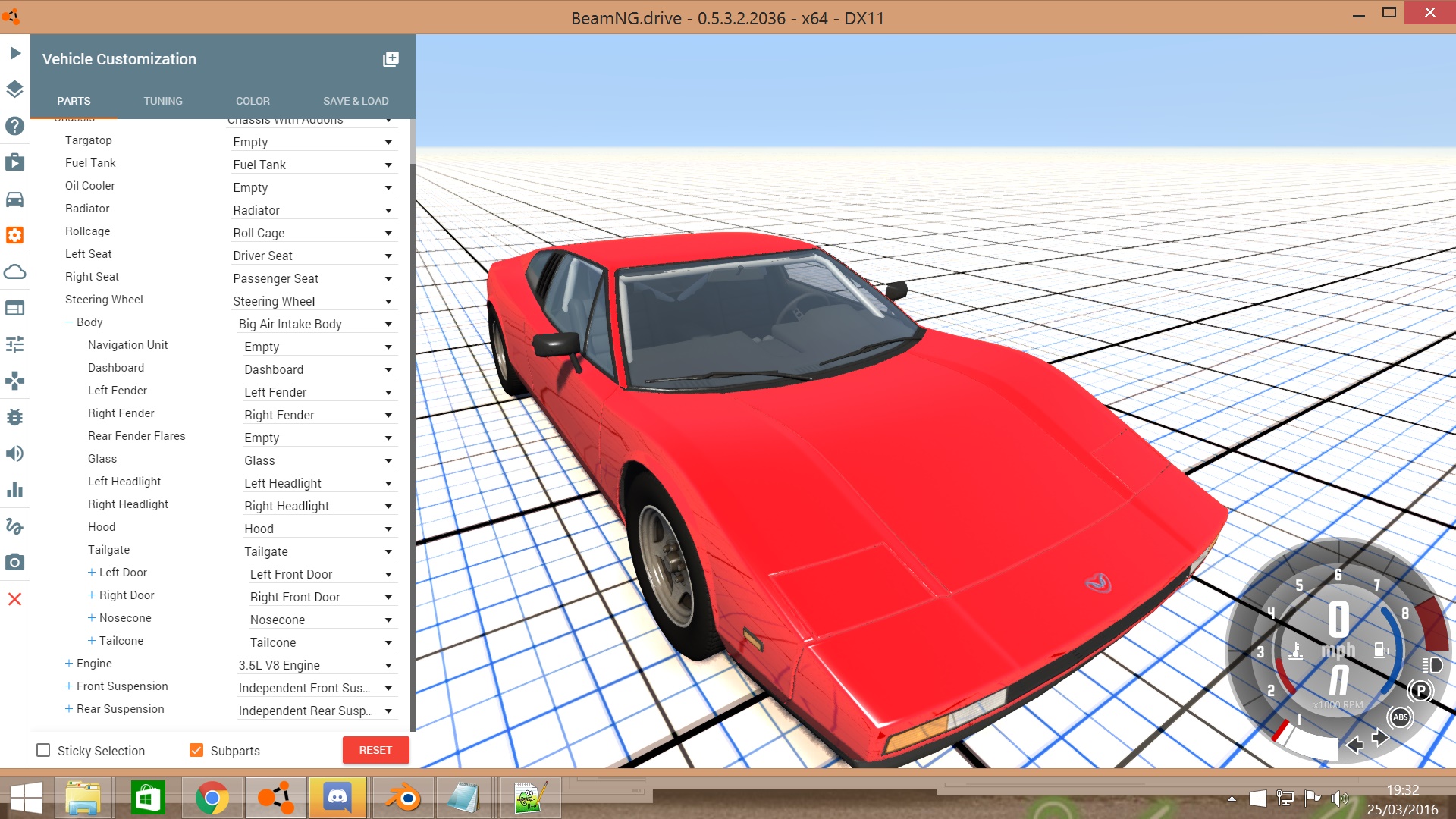Open the bug debug icon in sidebar
This screenshot has height=819, width=1456.
coord(14,417)
